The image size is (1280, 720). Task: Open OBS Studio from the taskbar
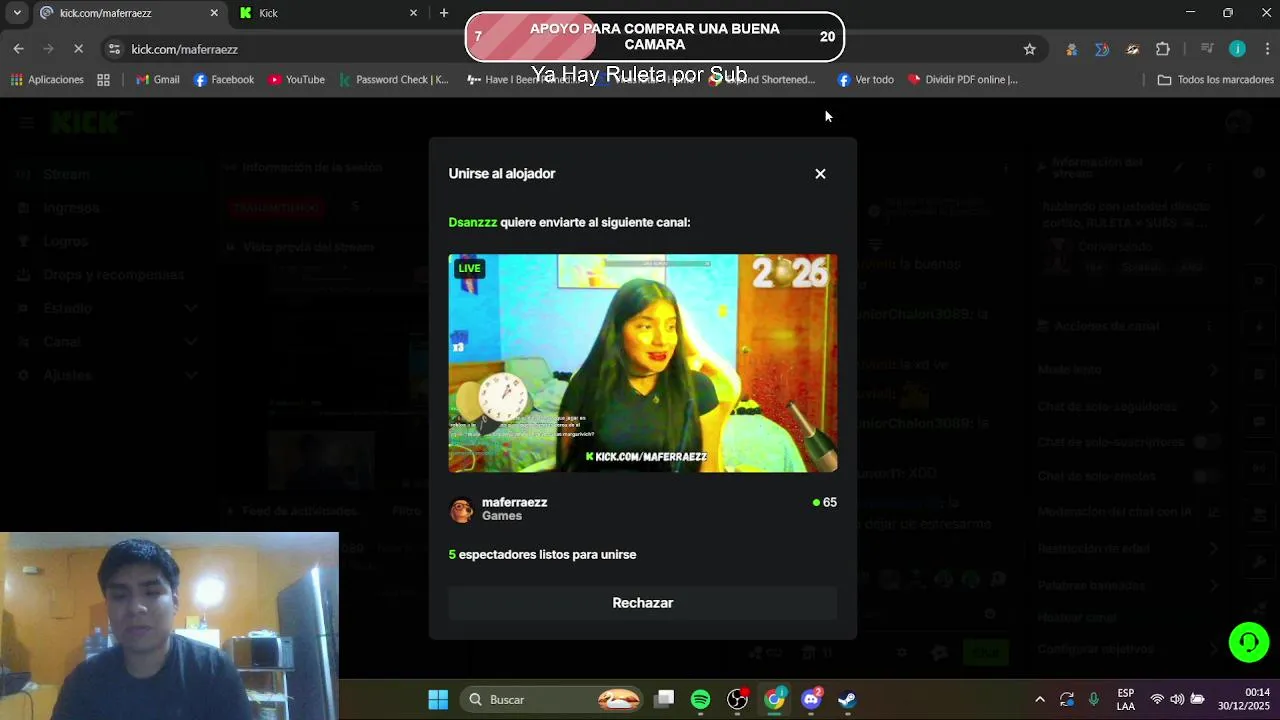738,699
